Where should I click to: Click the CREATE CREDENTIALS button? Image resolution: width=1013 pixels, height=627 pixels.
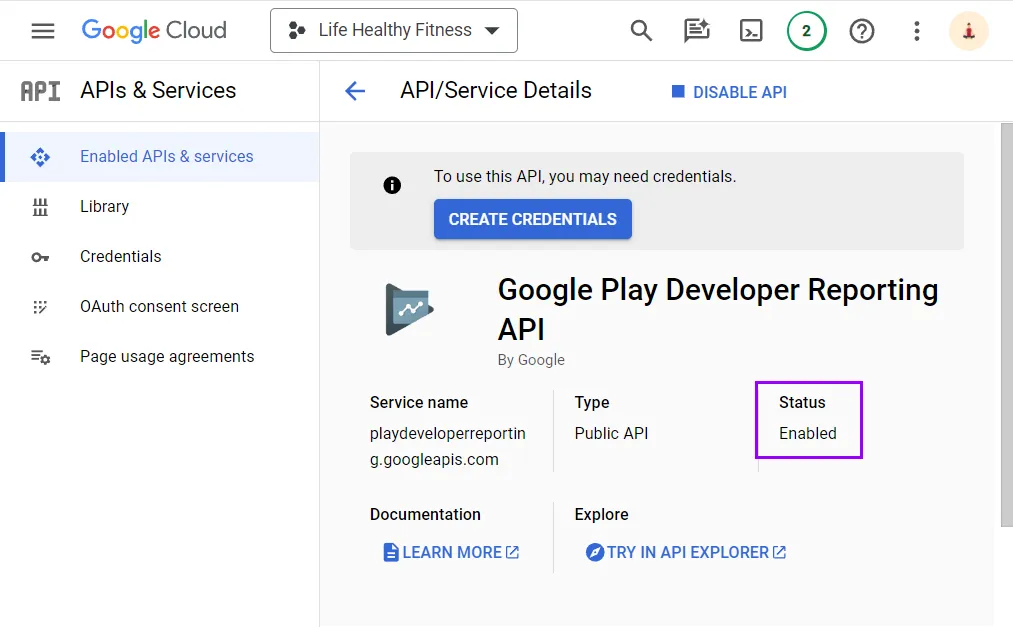[532, 219]
